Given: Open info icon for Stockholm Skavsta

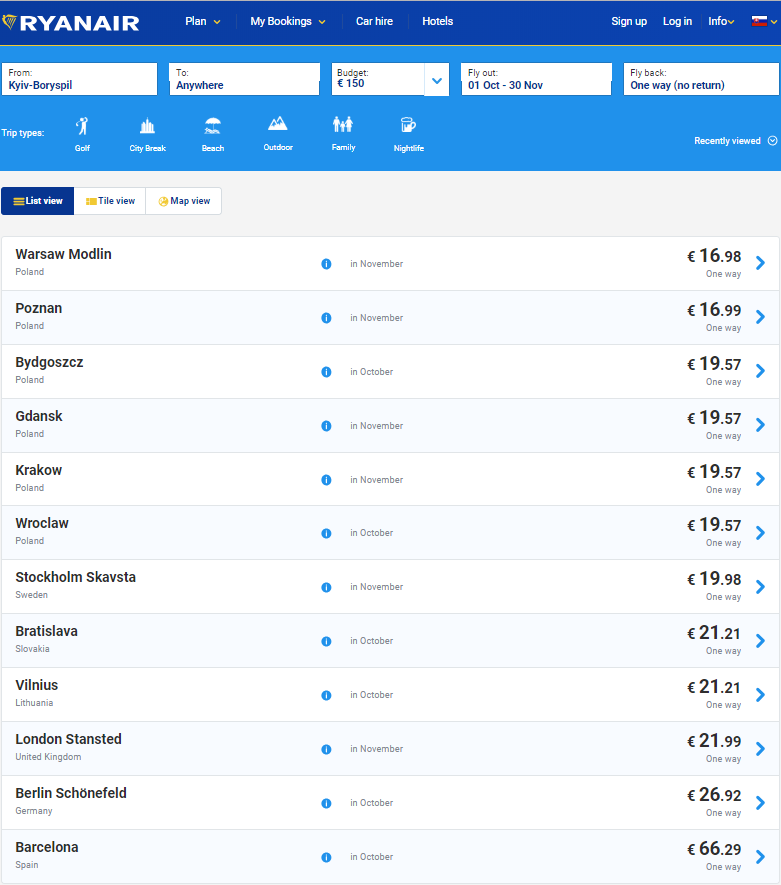Looking at the screenshot, I should [x=326, y=587].
